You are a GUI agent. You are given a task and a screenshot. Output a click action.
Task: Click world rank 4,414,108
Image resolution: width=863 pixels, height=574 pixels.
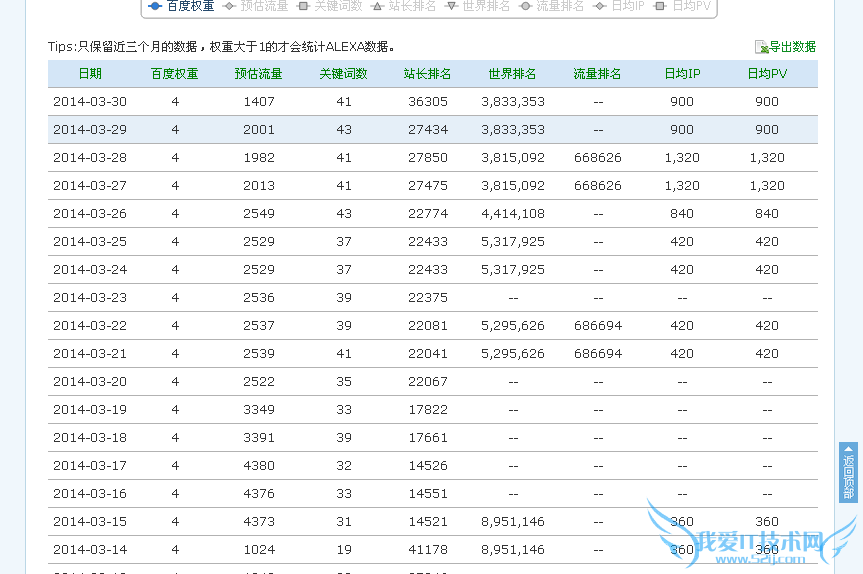click(x=513, y=214)
